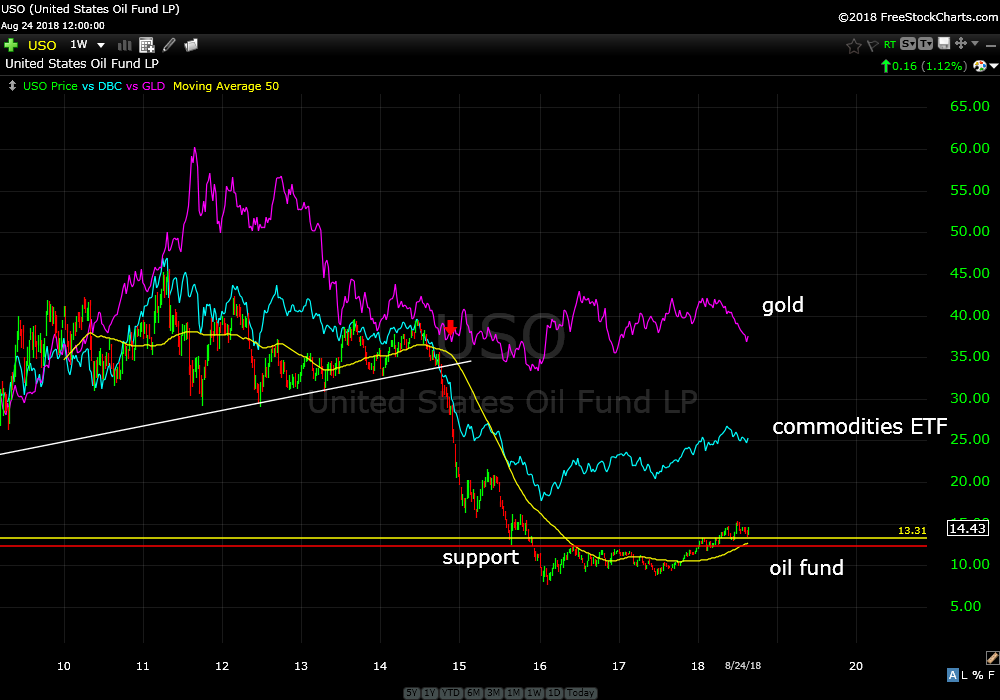
Task: Flag this USO chart
Action: [872, 45]
